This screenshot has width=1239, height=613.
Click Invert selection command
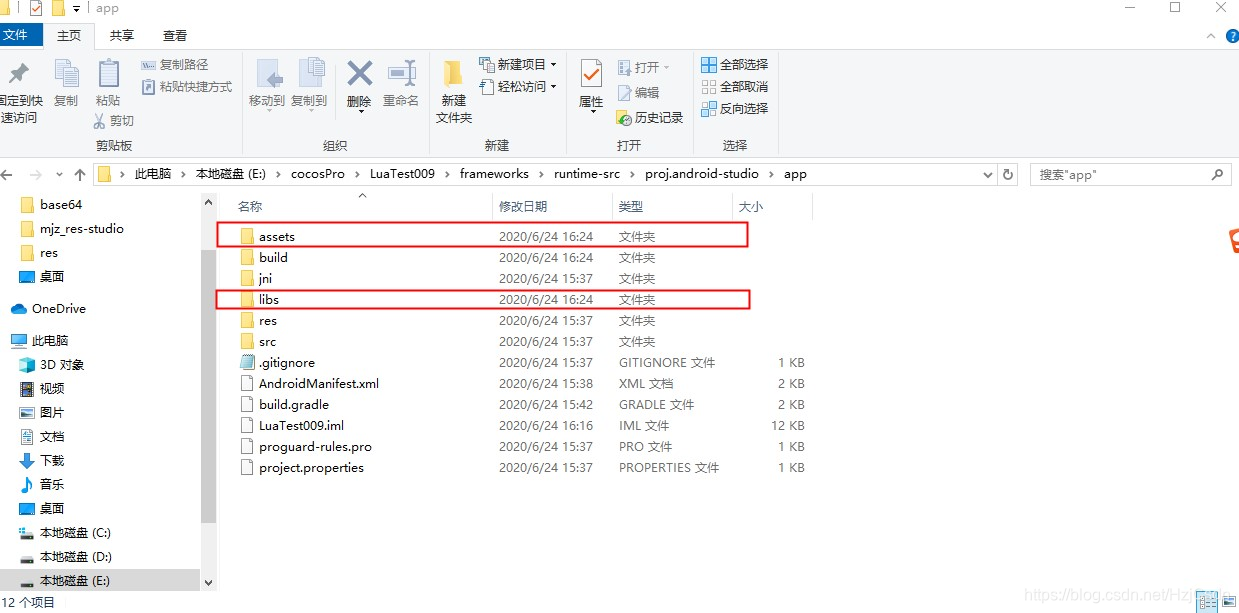(x=735, y=108)
